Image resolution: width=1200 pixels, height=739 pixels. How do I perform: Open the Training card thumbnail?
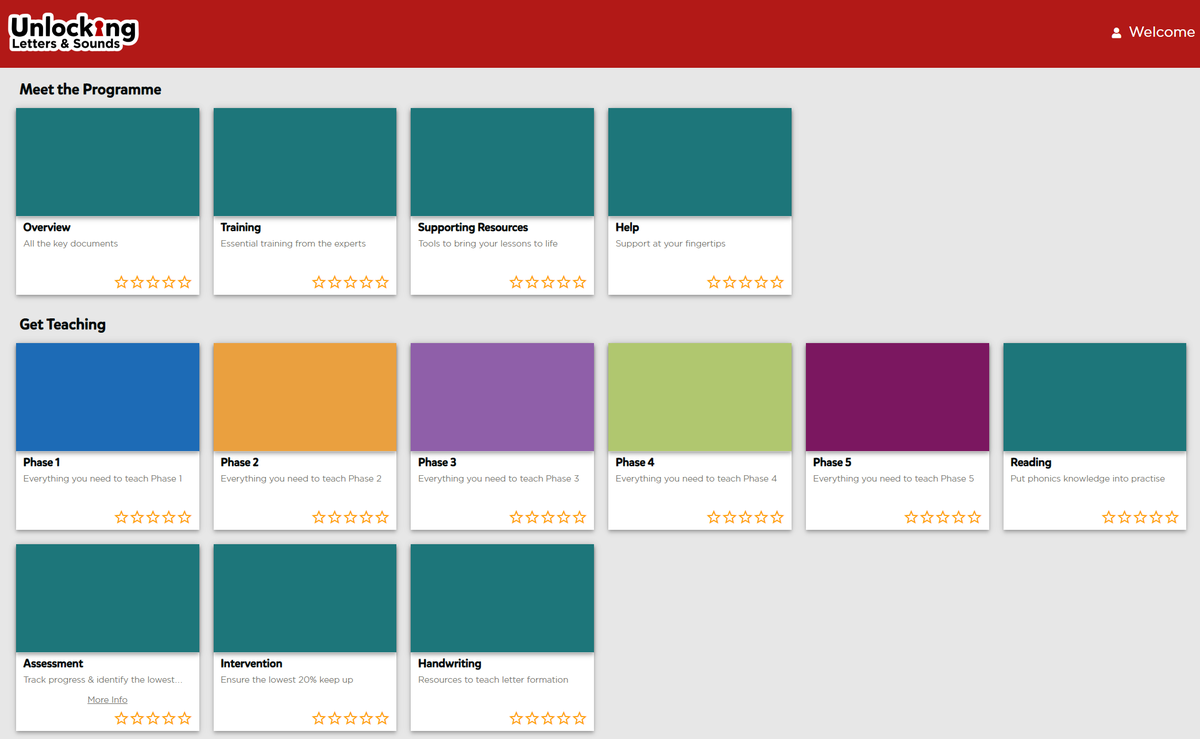305,162
